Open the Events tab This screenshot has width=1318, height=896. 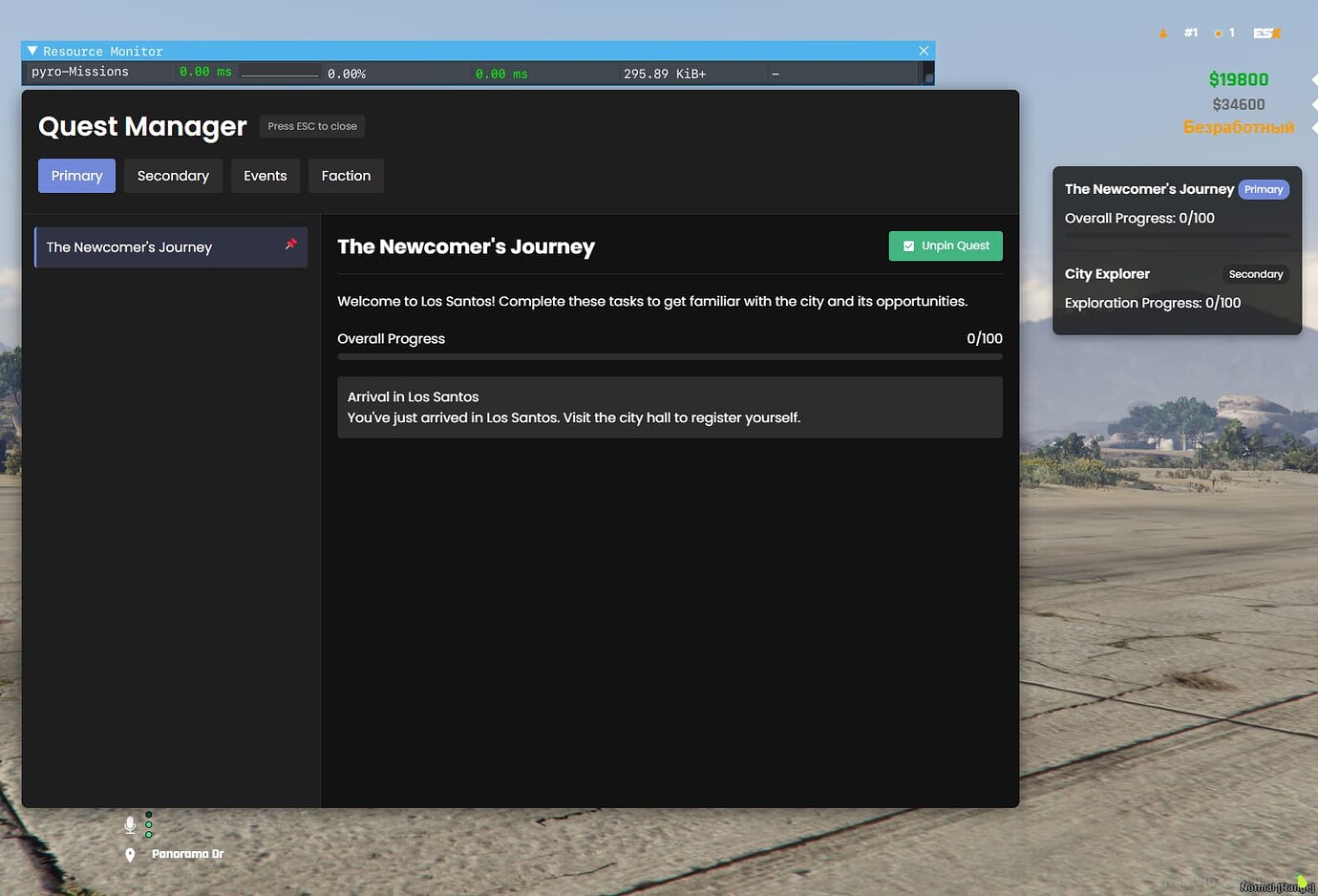pos(266,176)
